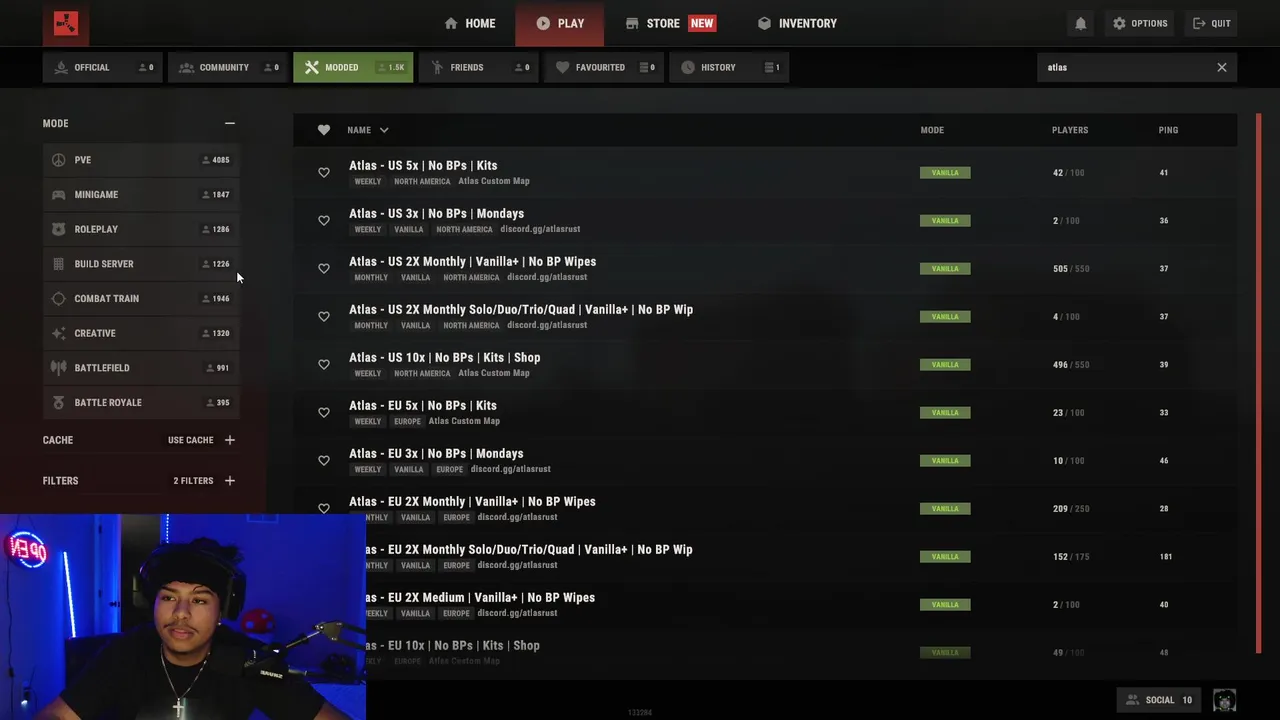
Task: Sort list by Players column
Action: click(x=1070, y=130)
